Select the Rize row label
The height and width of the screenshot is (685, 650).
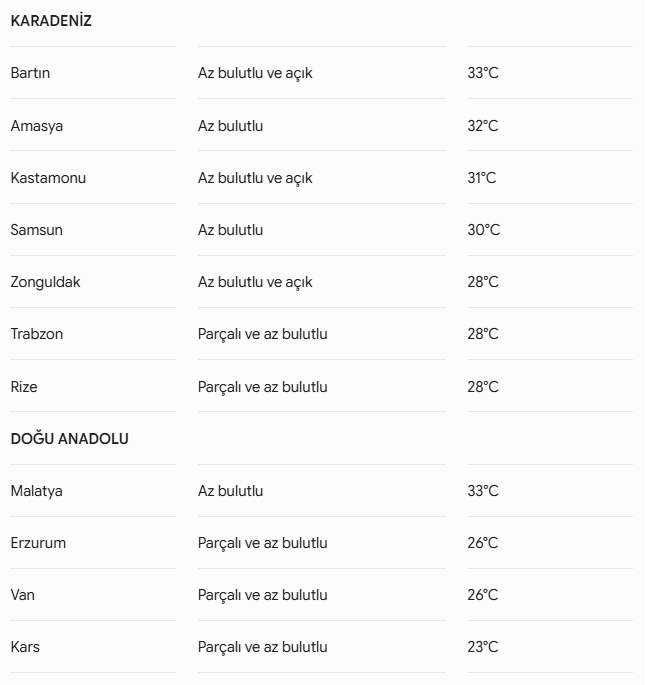click(x=24, y=387)
